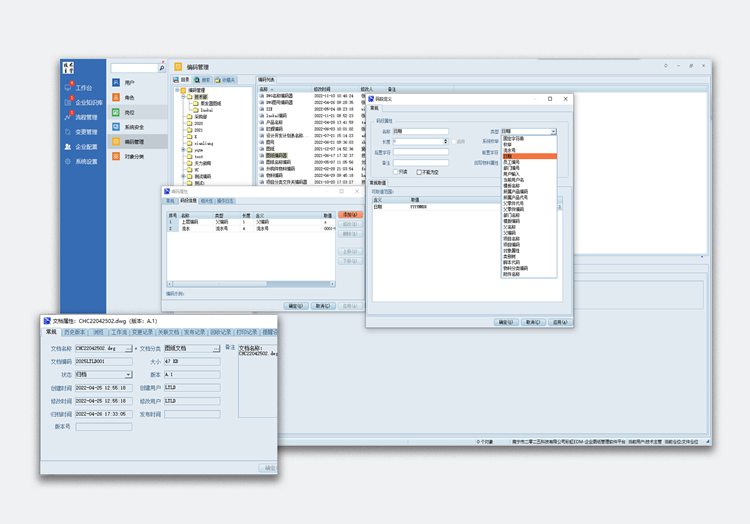Viewport: 750px width, 524px height.
Task: Click the 名称 input field containing 日期
Action: pyautogui.click(x=420, y=131)
